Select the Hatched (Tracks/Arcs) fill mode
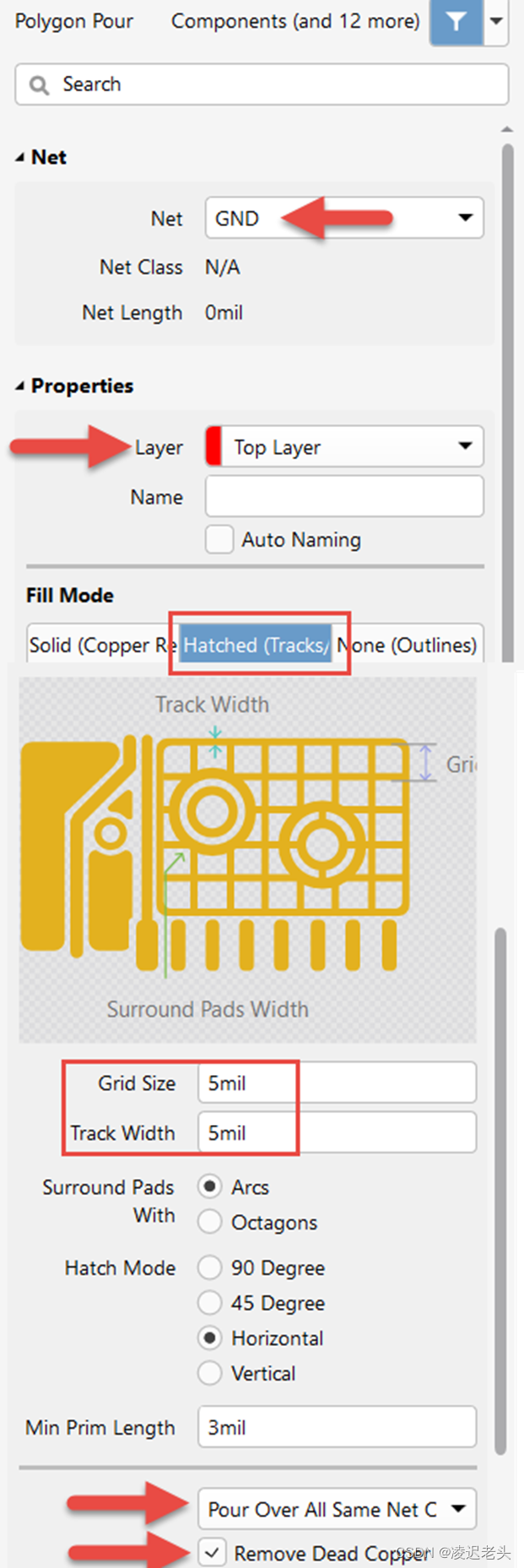The width and height of the screenshot is (524, 1568). tap(255, 645)
